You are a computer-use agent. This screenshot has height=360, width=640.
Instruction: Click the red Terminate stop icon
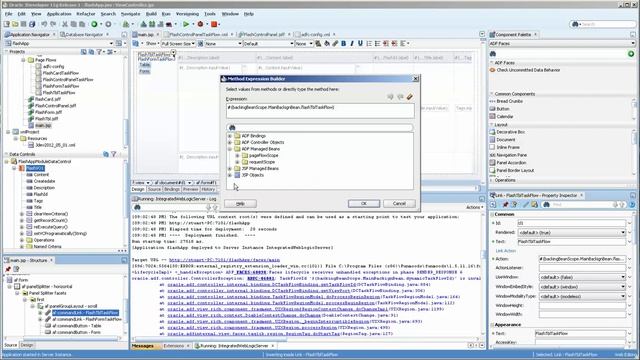[x=214, y=24]
